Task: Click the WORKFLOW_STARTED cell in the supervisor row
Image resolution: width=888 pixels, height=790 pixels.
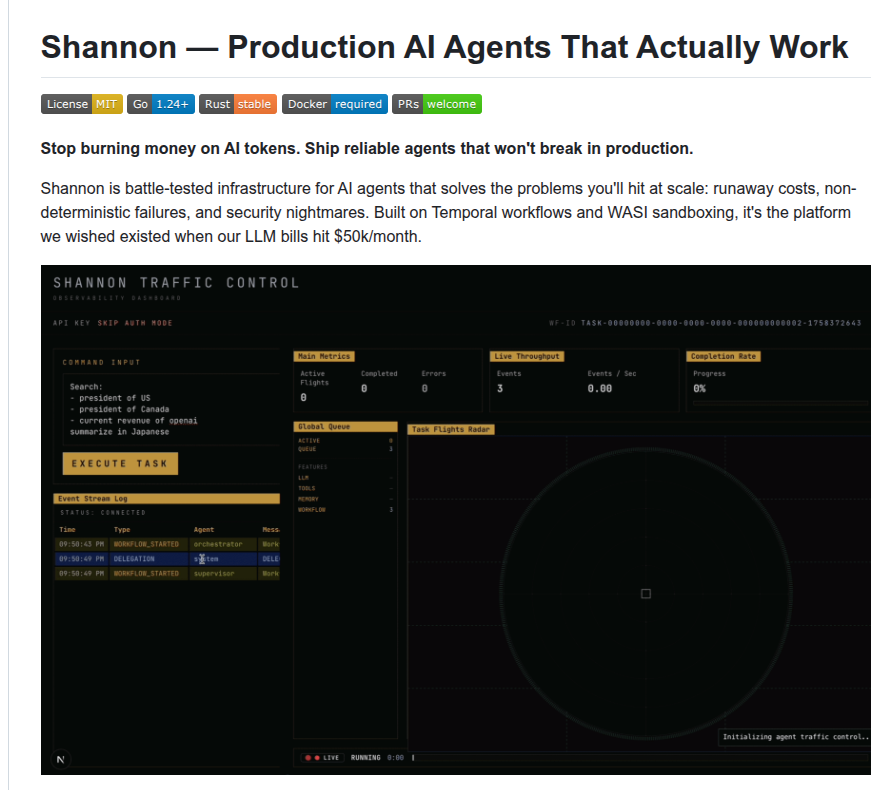Action: tap(150, 574)
